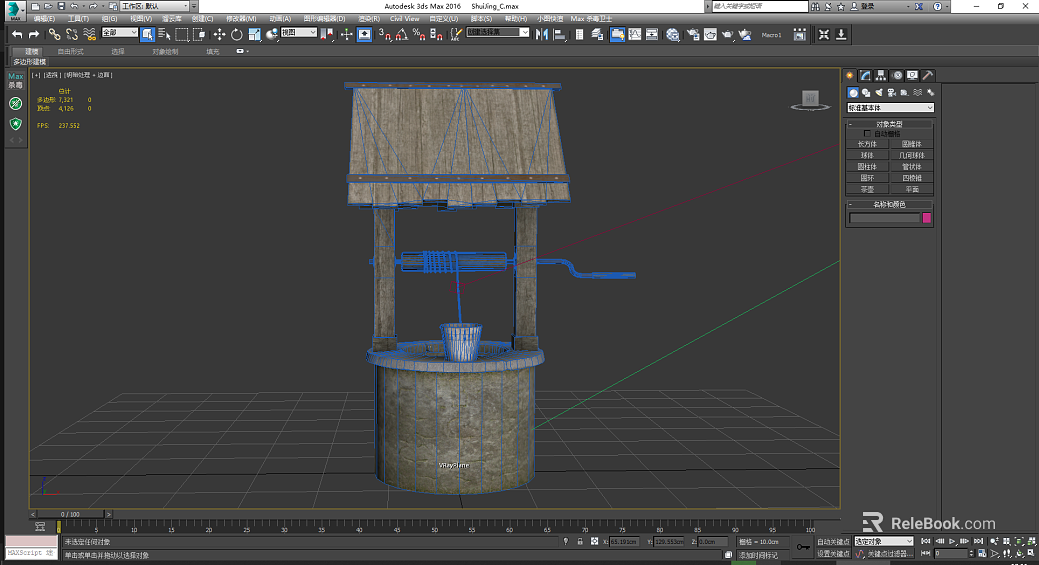Open the 渲染(R) menu

point(369,19)
